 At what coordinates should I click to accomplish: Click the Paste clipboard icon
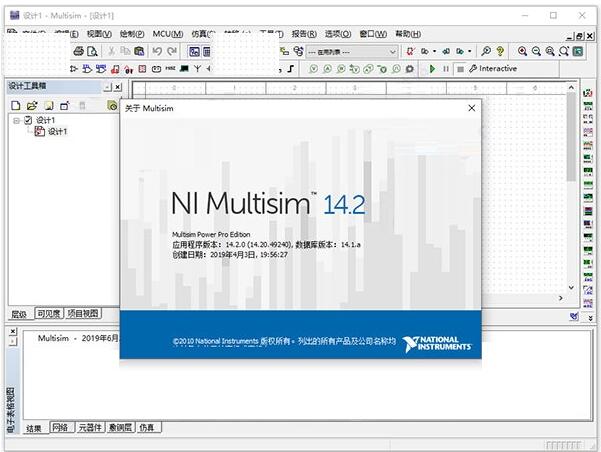coord(139,51)
